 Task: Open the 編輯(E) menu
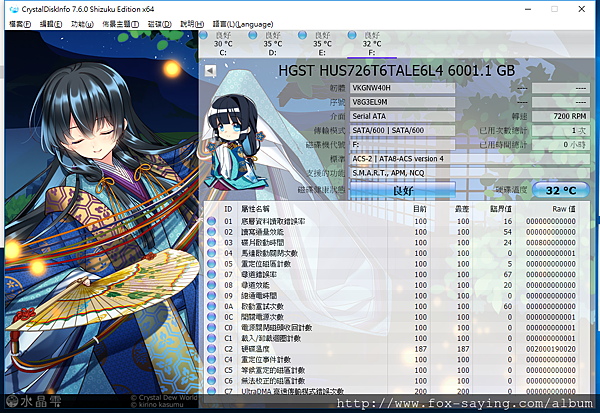[51, 24]
